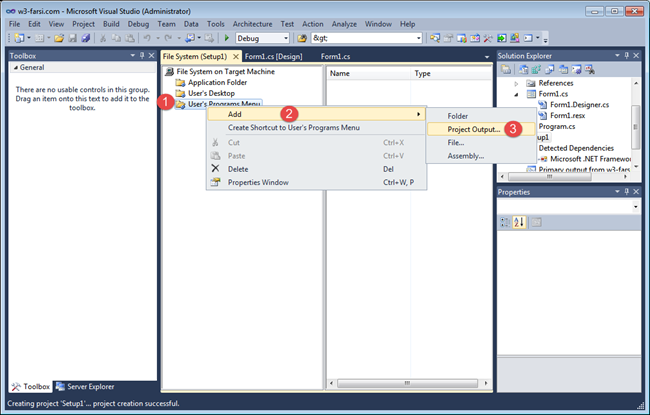Toggle auto-hide pin on Properties panel

pos(626,191)
